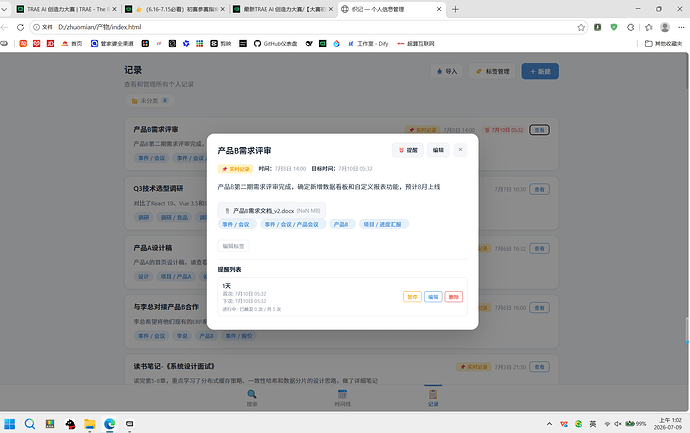
Task: Switch to the 记录 bottom navigation tab
Action: point(433,398)
